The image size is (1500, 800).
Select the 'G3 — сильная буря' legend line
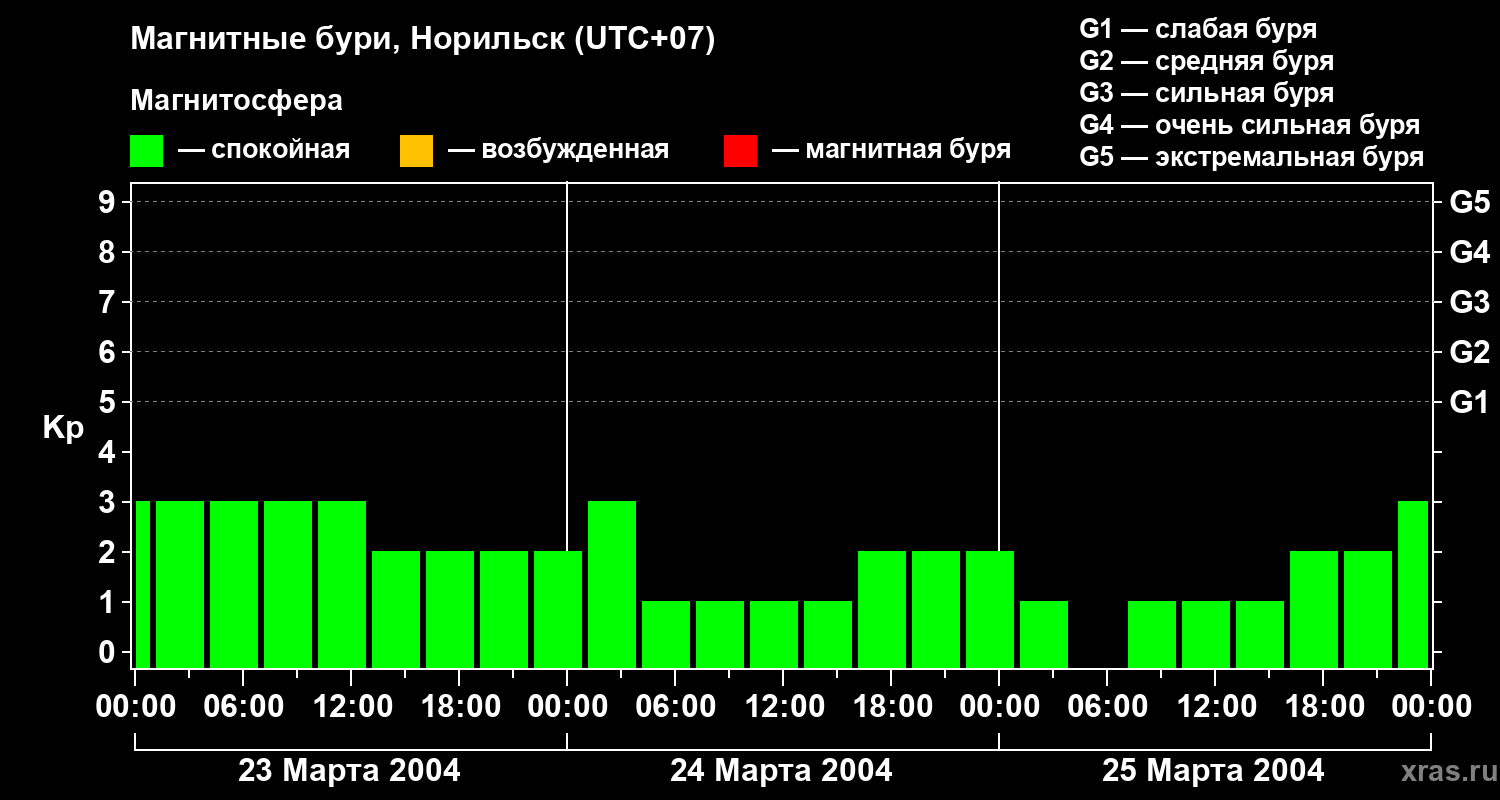(1207, 93)
